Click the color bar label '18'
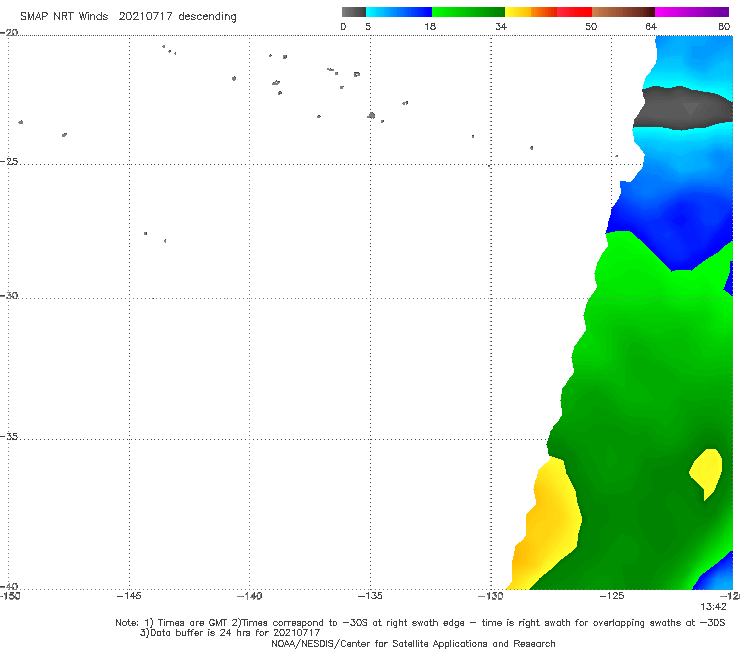The width and height of the screenshot is (740, 650). (430, 27)
